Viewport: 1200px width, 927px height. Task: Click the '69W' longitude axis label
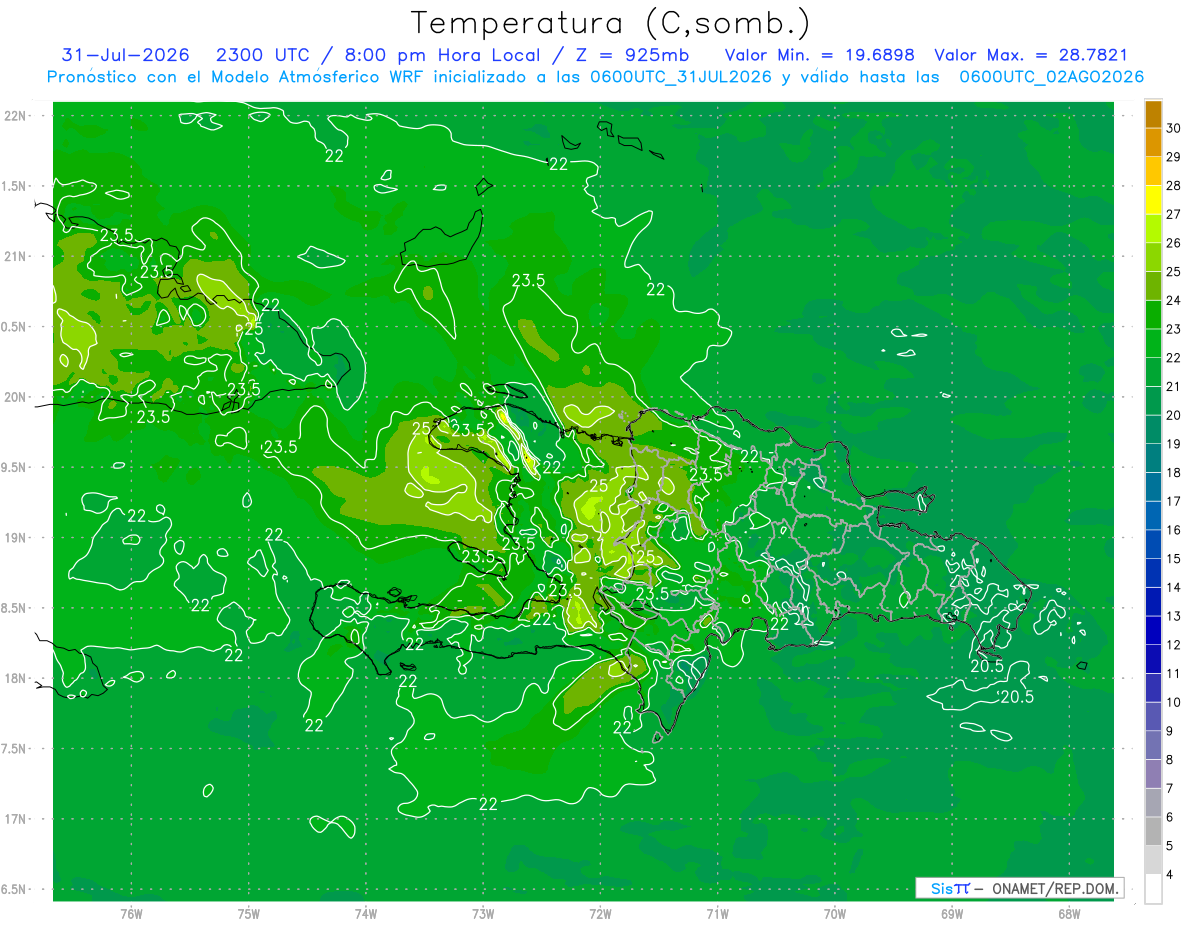[x=952, y=914]
